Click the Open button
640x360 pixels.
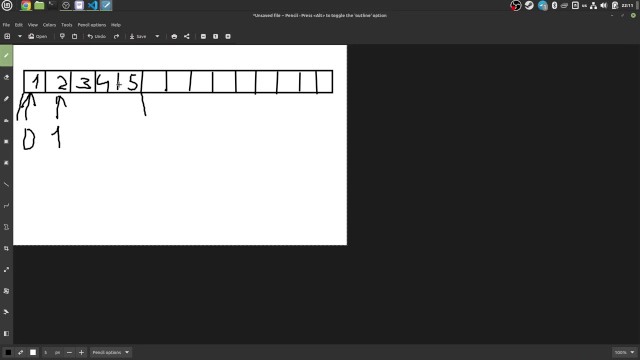(38, 36)
